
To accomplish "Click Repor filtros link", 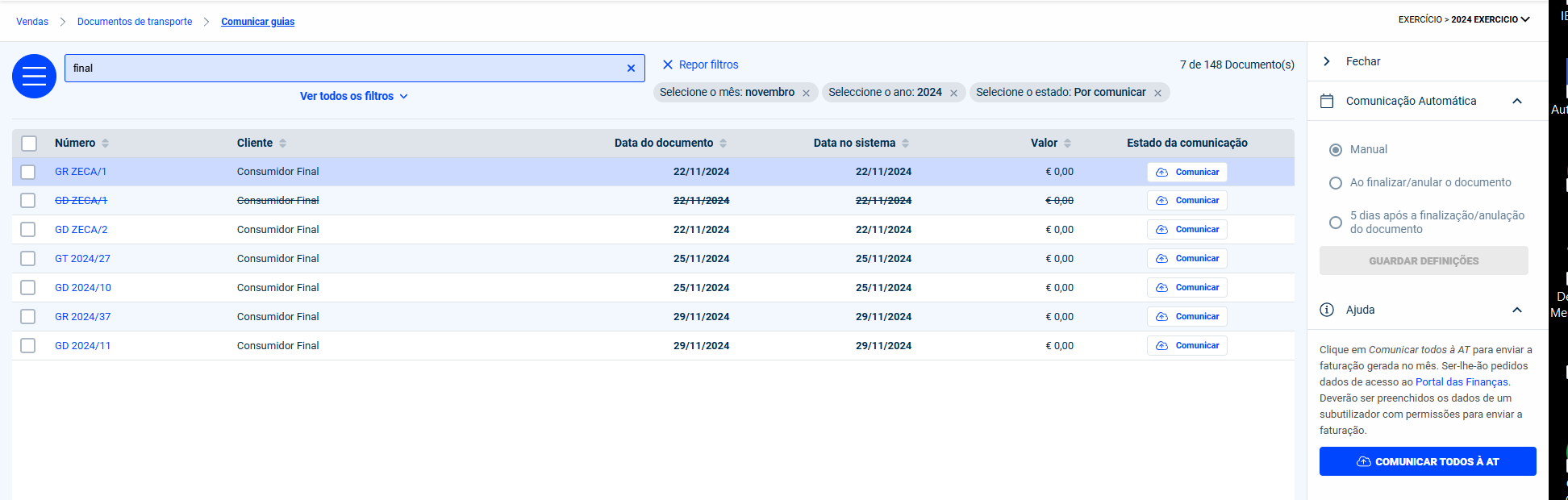I will pos(708,65).
